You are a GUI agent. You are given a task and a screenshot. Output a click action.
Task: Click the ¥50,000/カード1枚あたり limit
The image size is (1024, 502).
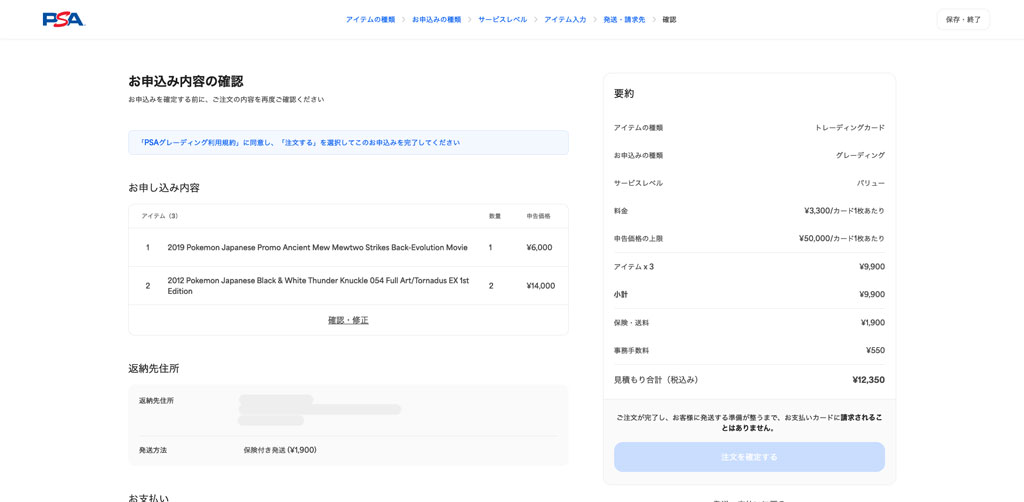click(842, 238)
